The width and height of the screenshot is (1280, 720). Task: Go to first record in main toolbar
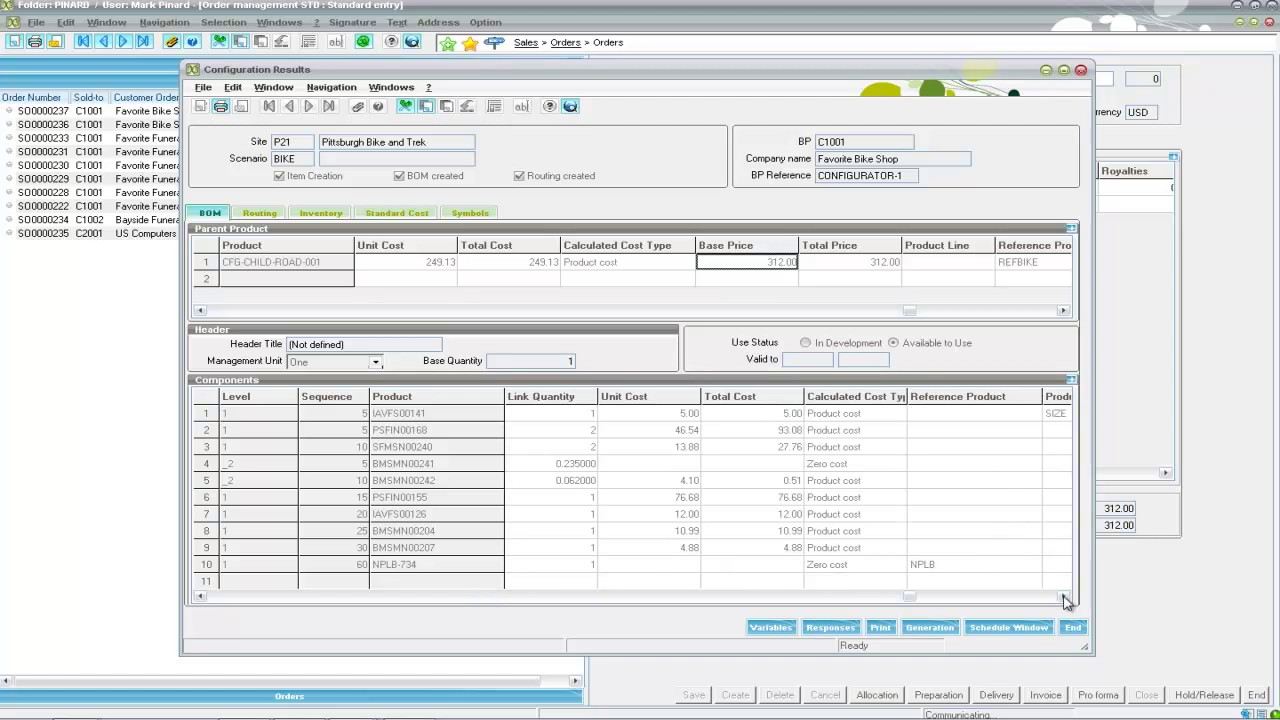(x=83, y=42)
